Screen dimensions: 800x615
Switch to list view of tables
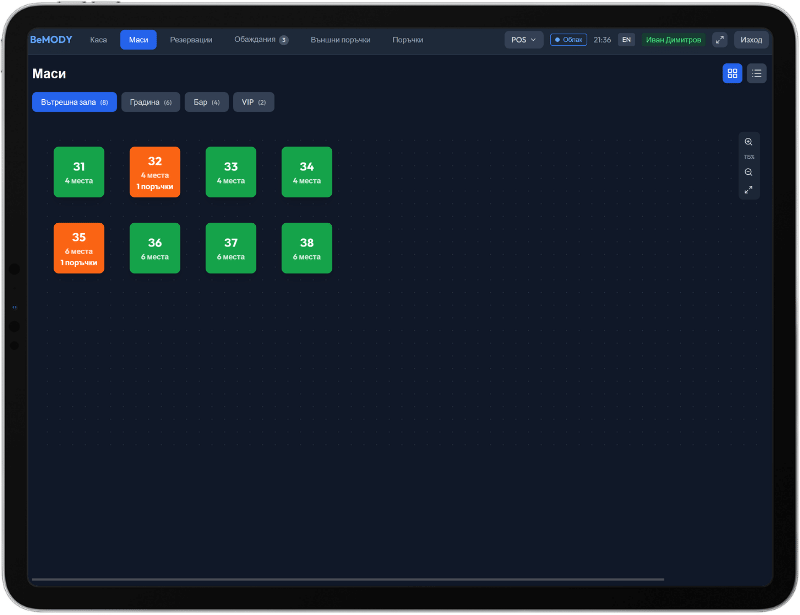point(757,73)
